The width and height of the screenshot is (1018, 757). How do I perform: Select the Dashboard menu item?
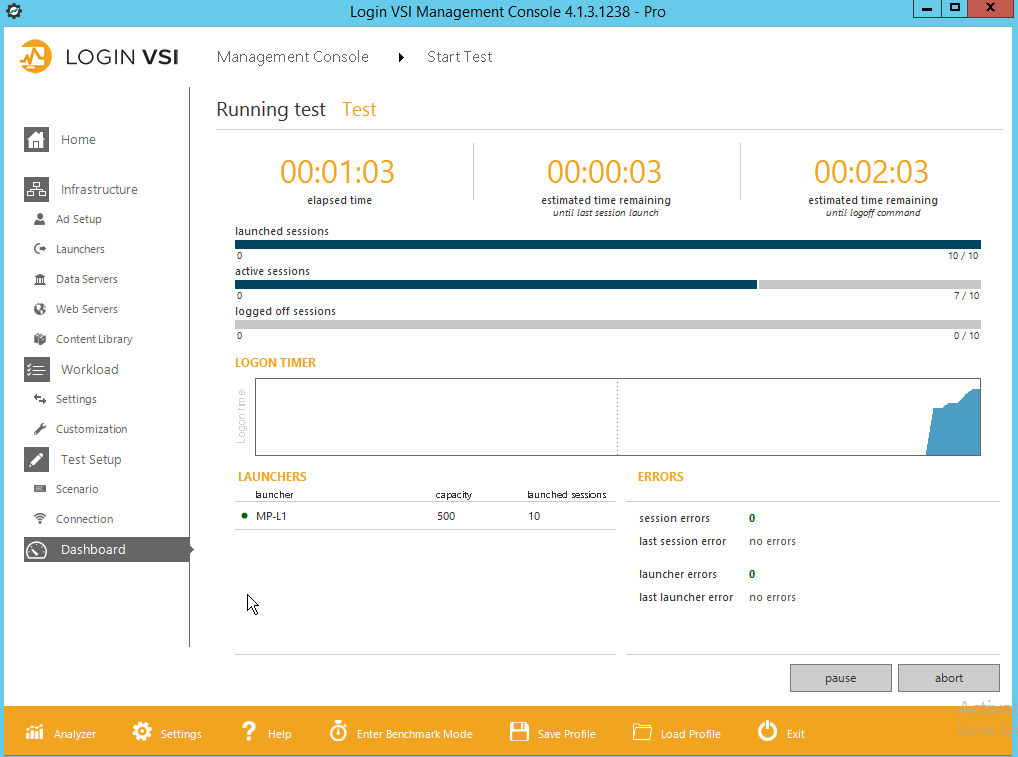click(x=106, y=549)
